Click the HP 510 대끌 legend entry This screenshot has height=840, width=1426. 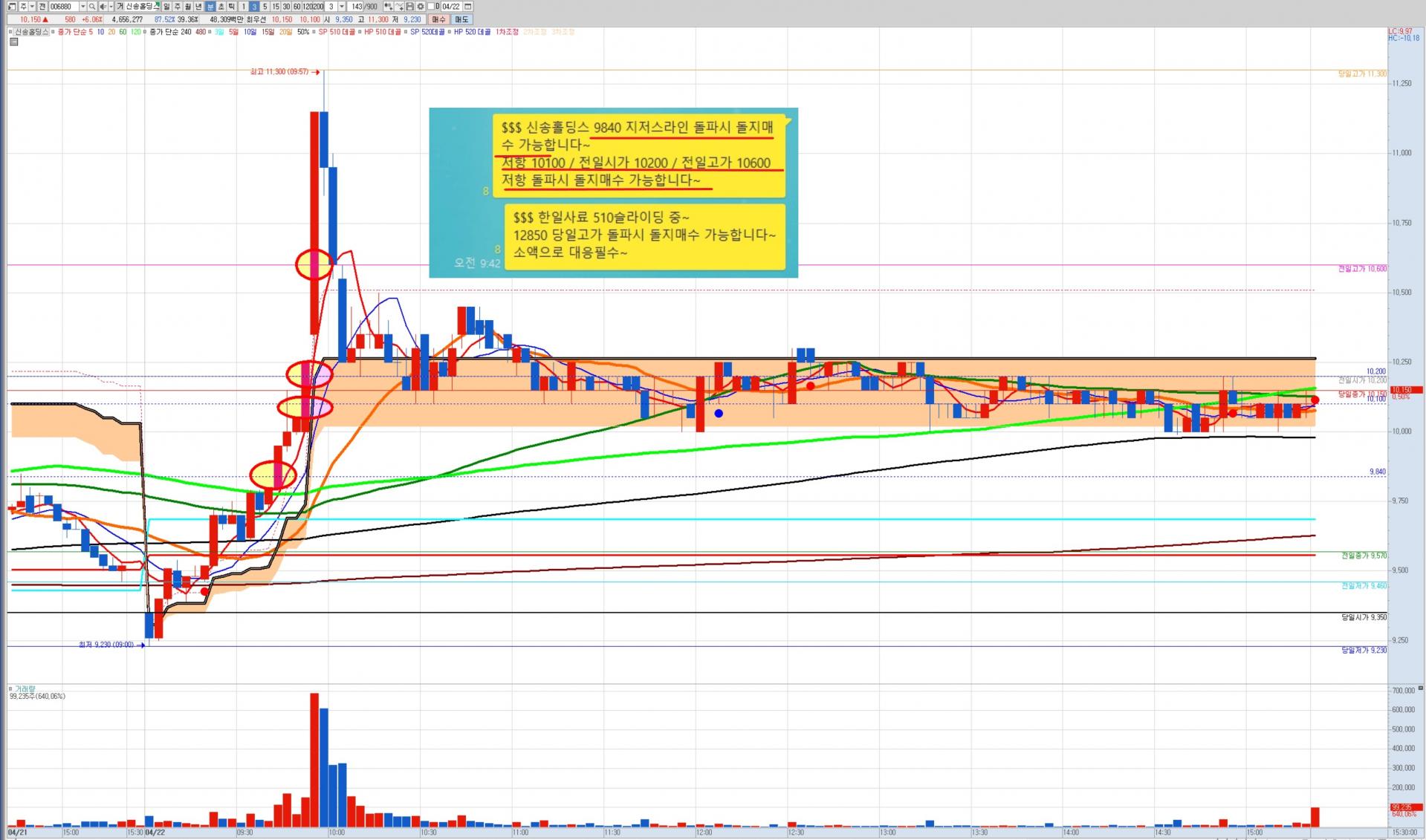click(383, 32)
